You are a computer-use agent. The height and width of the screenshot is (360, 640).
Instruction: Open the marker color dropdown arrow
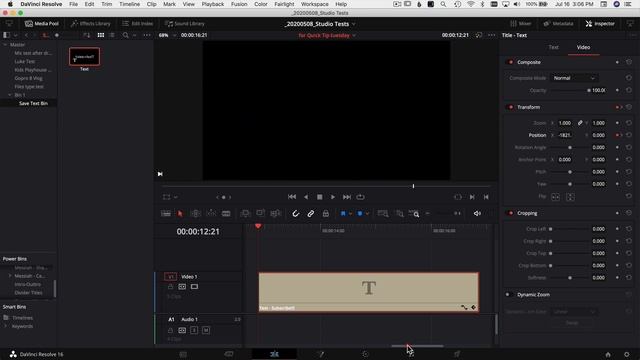coord(367,213)
